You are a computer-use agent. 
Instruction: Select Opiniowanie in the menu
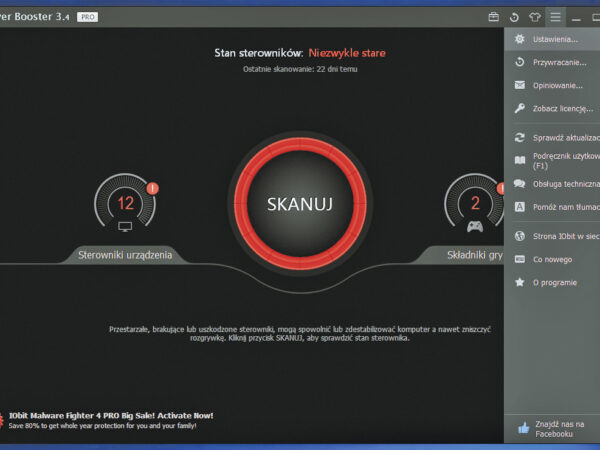click(x=557, y=84)
